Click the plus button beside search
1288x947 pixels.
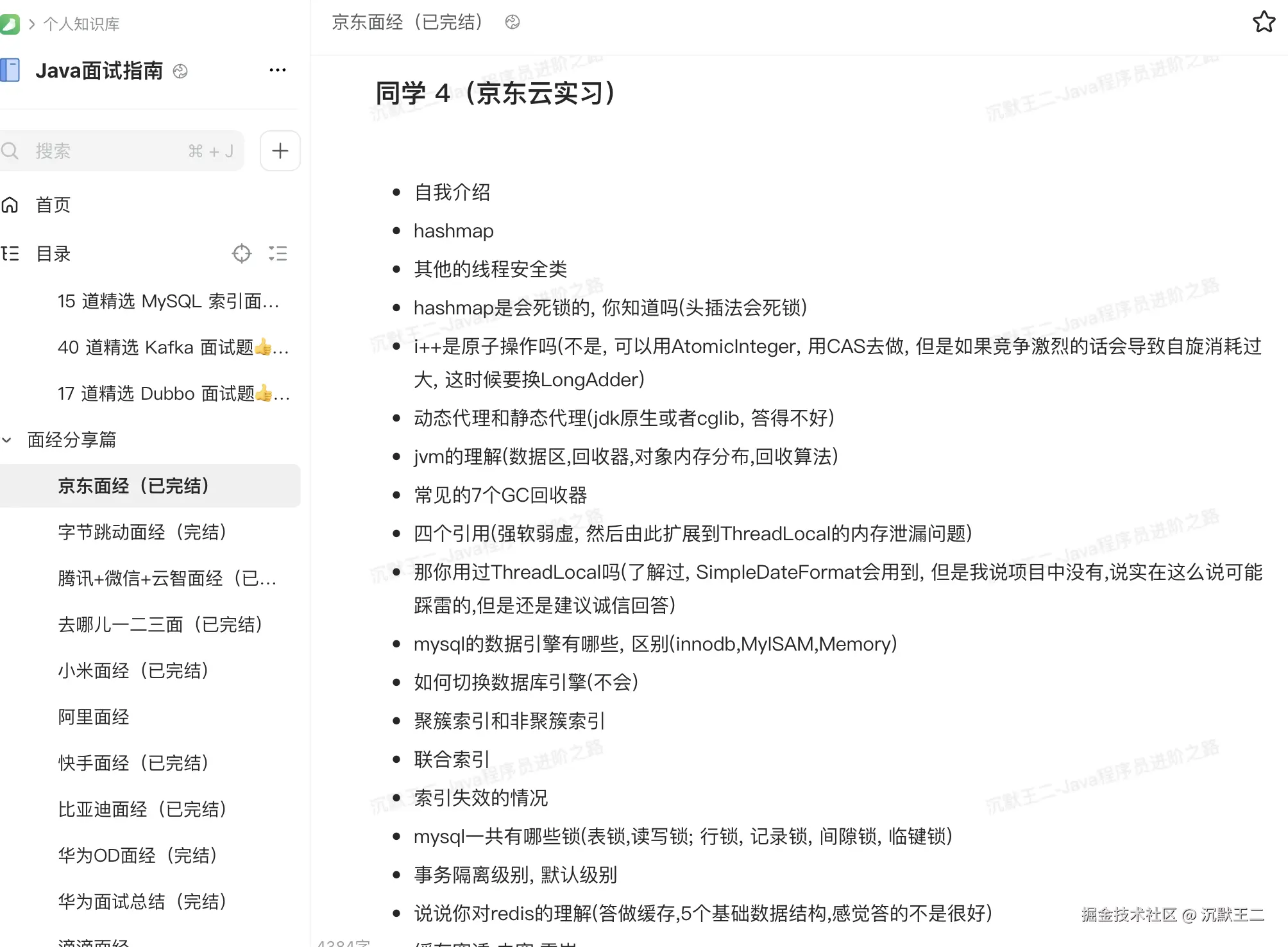(280, 151)
